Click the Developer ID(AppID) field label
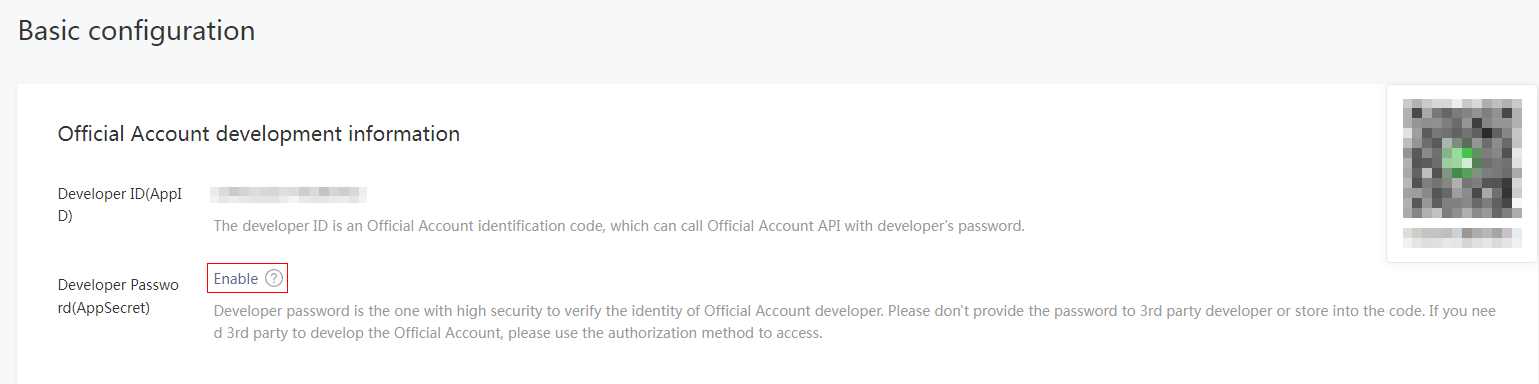Screen dimensions: 1539x384 click(x=119, y=205)
